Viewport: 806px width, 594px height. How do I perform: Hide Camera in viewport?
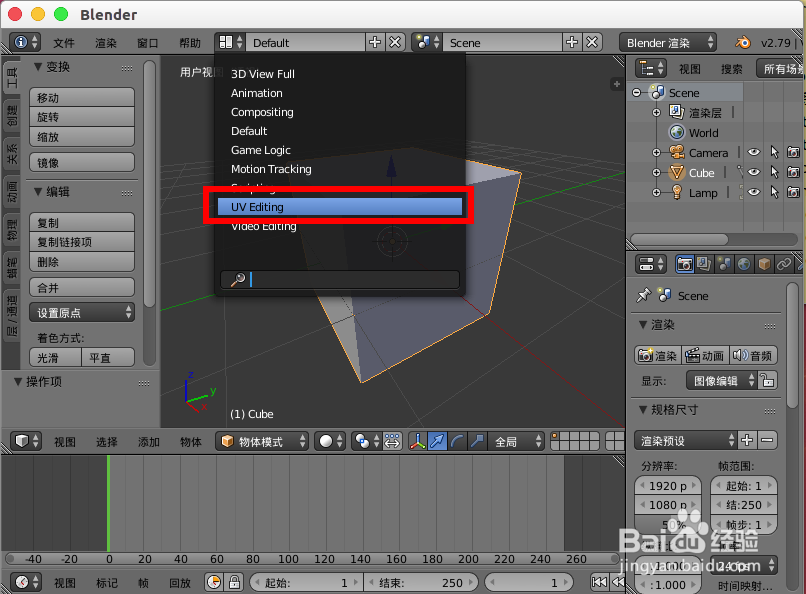tap(754, 152)
